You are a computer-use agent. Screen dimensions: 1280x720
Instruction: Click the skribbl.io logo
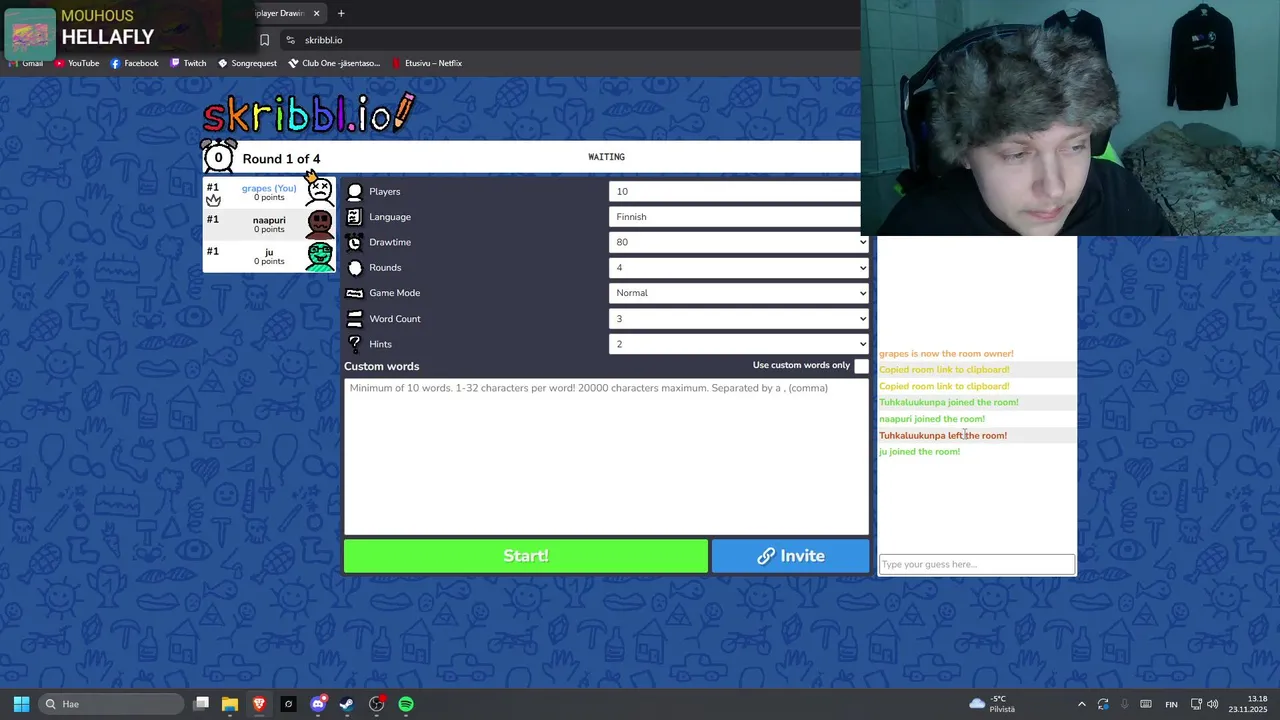click(x=308, y=113)
